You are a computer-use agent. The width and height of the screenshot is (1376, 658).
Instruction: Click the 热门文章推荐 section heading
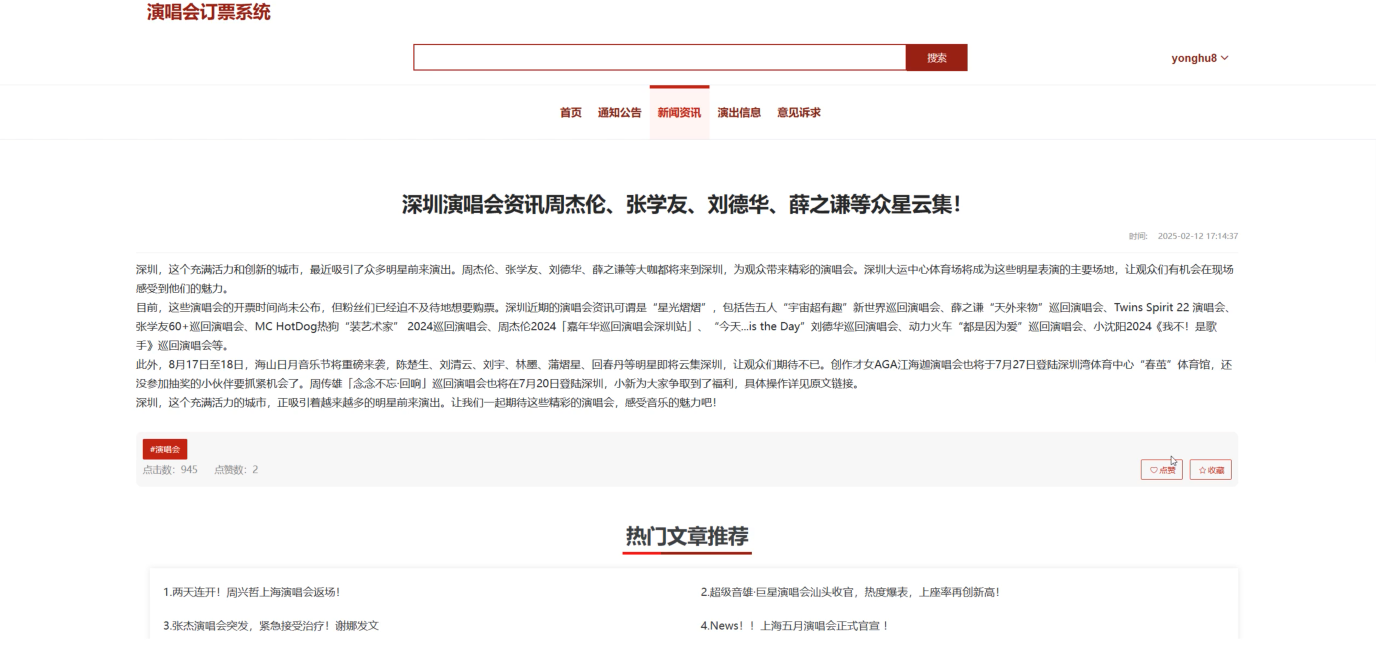click(x=687, y=536)
